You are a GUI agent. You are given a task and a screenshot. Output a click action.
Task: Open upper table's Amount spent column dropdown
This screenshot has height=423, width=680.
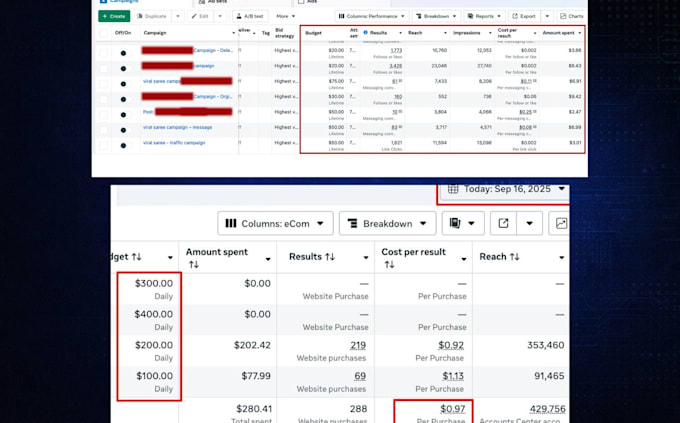pyautogui.click(x=580, y=33)
